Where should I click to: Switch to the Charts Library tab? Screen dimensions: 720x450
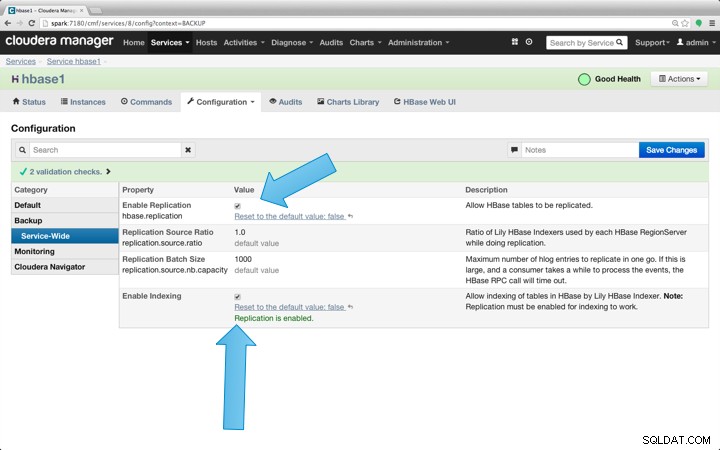click(x=348, y=102)
